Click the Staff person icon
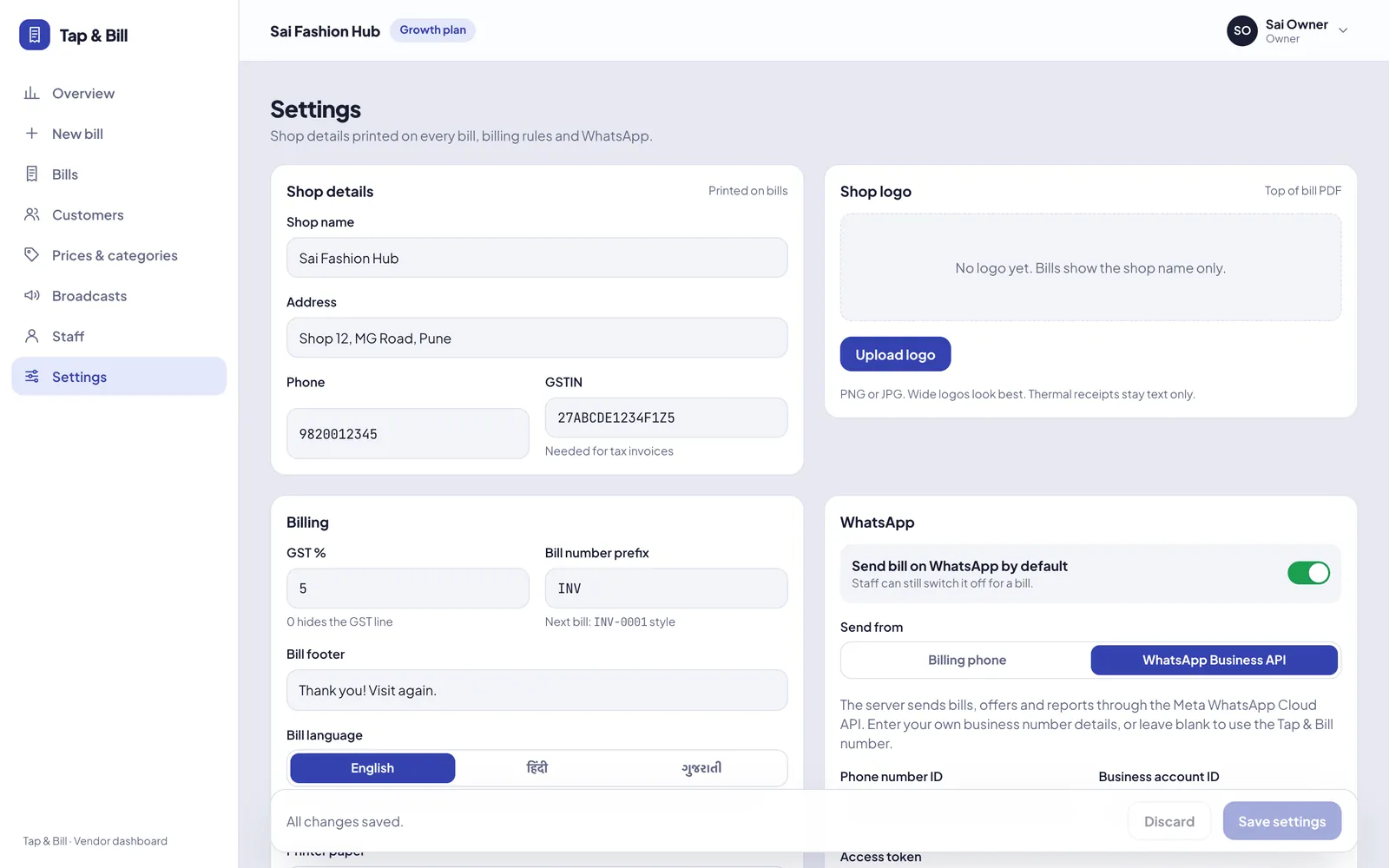Screen dimensions: 1389x868 coord(32,336)
